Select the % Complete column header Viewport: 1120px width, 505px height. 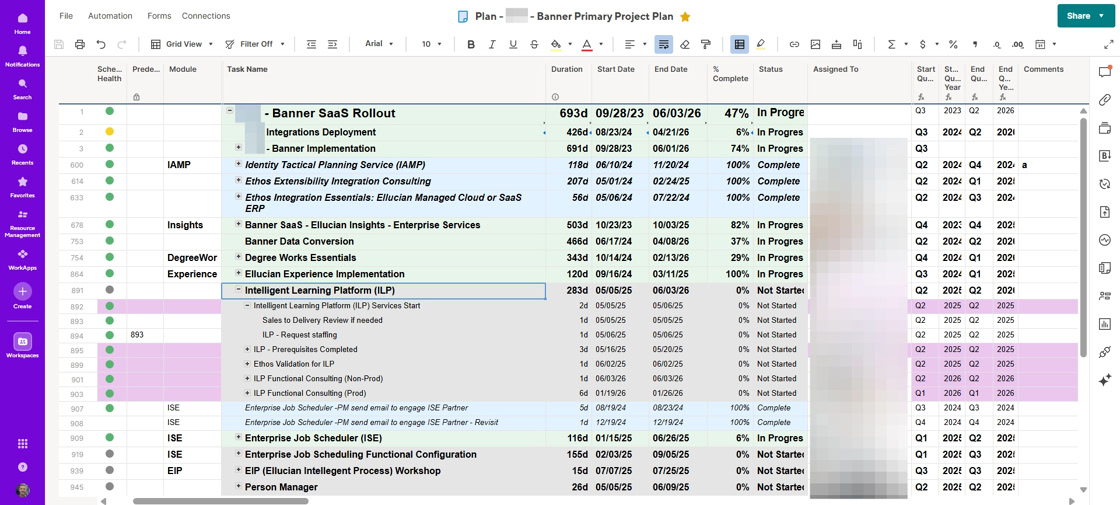tap(731, 81)
